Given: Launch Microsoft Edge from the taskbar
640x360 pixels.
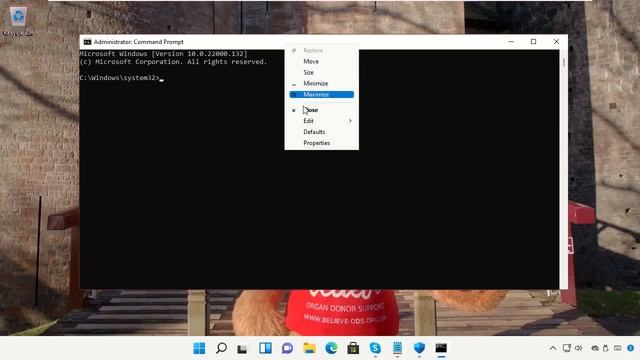Looking at the screenshot, I should coord(331,348).
